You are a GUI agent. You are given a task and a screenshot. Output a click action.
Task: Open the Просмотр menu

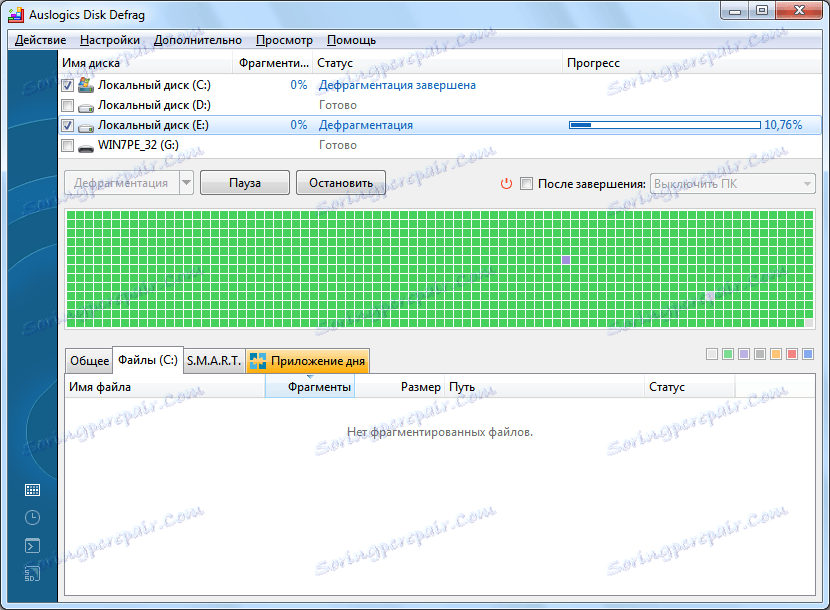pyautogui.click(x=284, y=40)
